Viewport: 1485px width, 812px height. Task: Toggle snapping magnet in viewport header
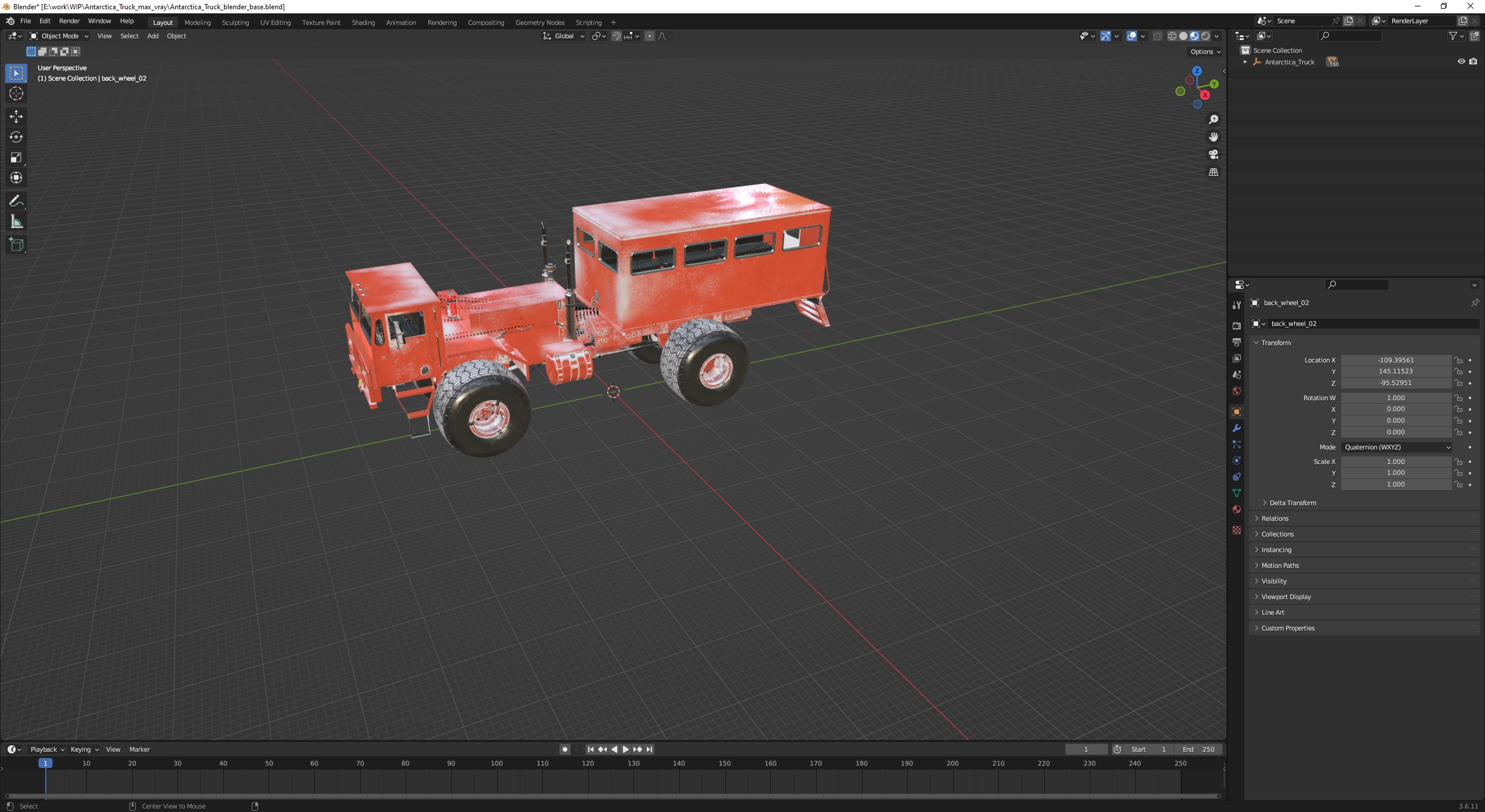pyautogui.click(x=616, y=36)
